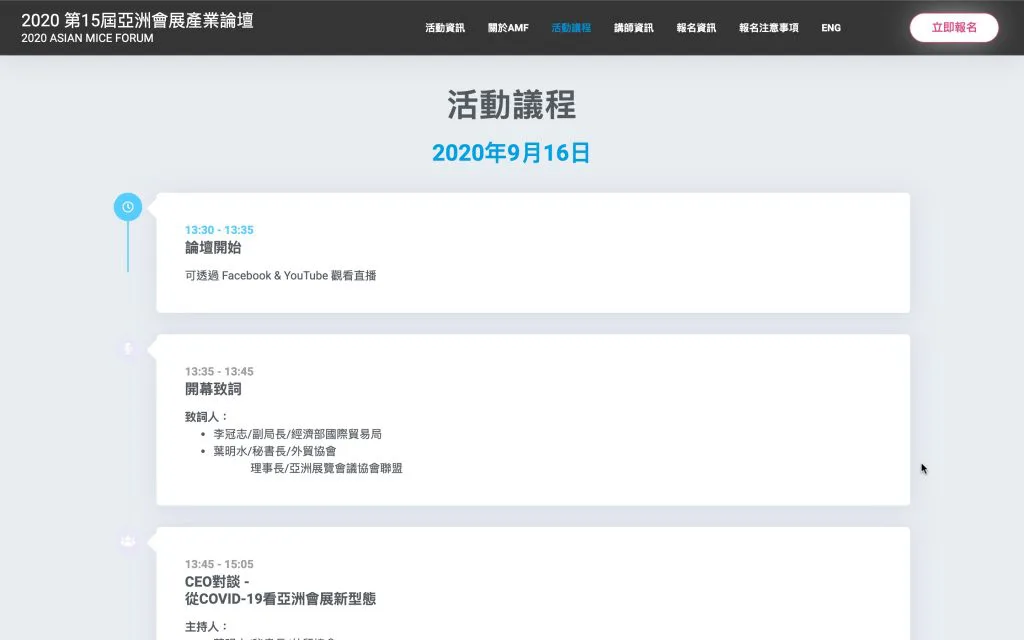Click the 論壇開始 session title
This screenshot has height=640, width=1024.
pos(213,248)
